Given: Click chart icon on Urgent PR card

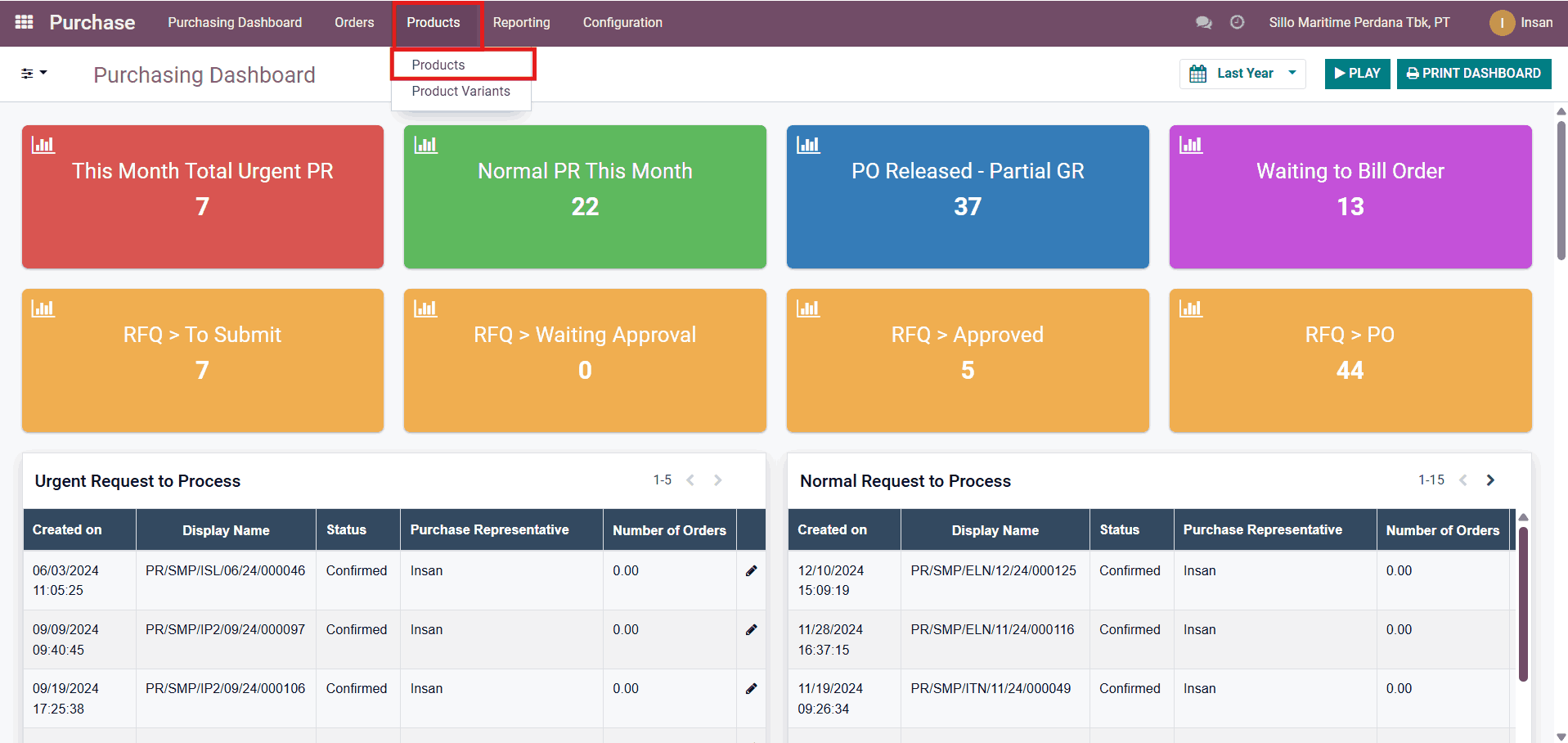Looking at the screenshot, I should (x=43, y=146).
